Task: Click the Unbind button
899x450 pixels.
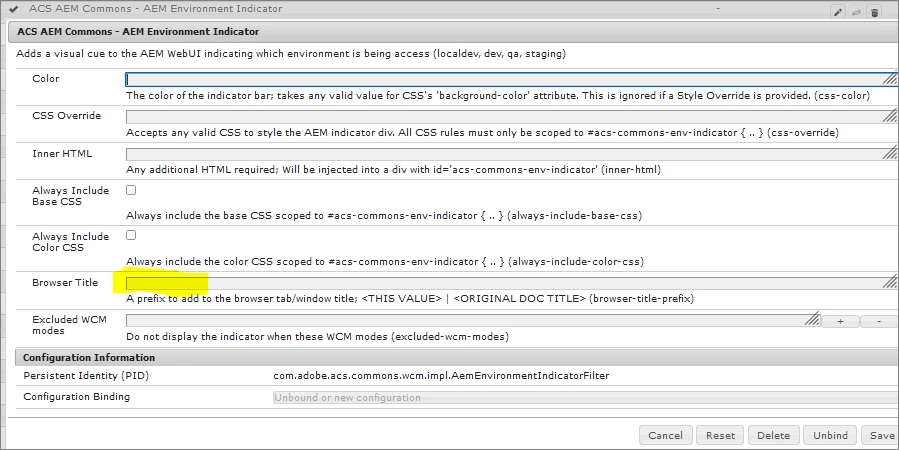Action: (830, 435)
